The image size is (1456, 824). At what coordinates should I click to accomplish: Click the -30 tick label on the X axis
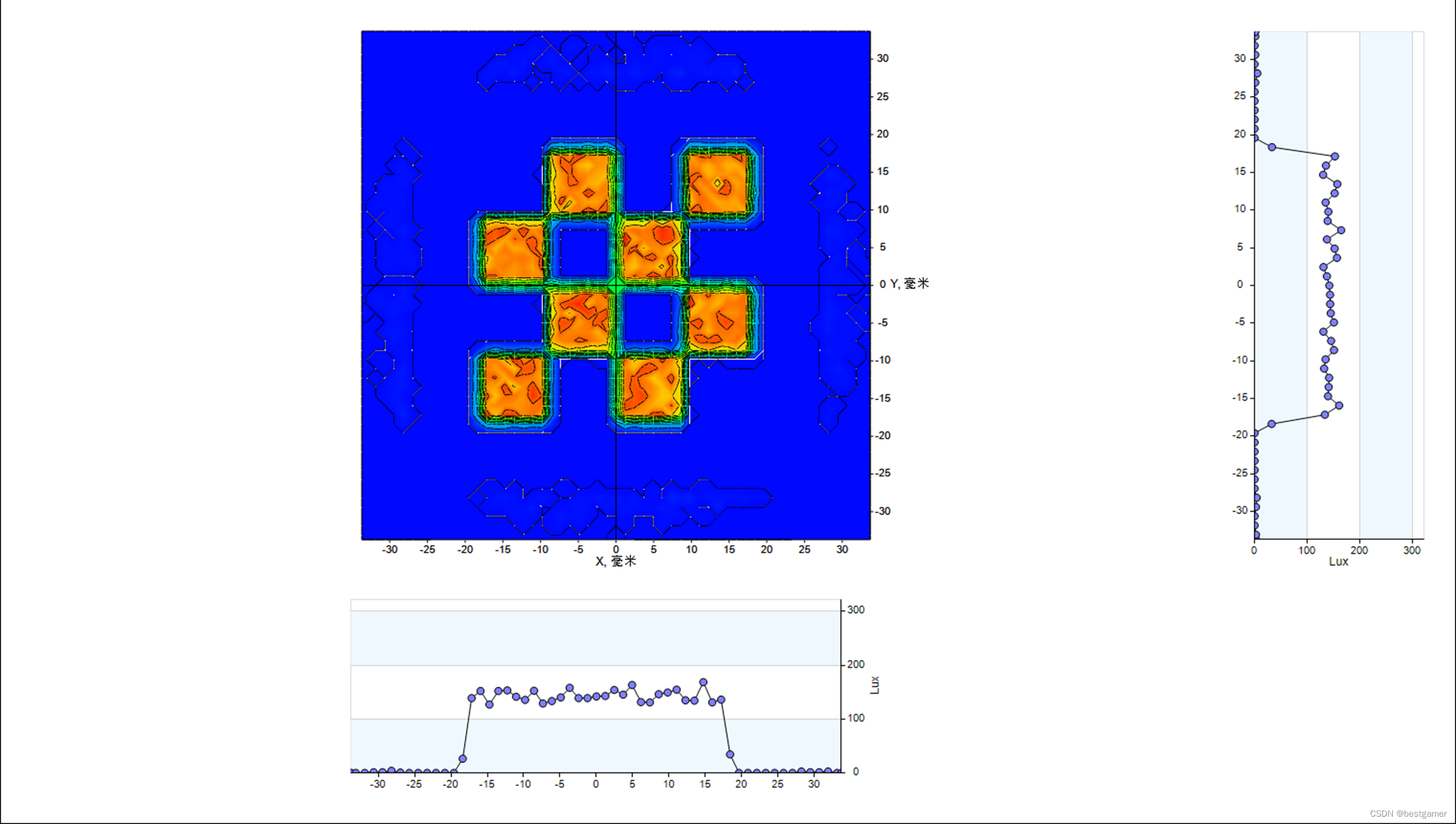[x=390, y=549]
